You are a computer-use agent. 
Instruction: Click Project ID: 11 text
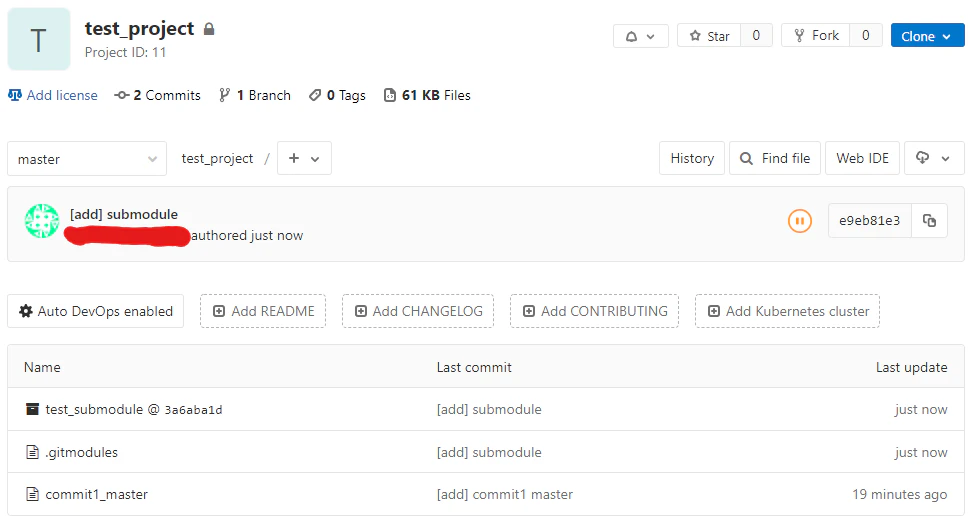pos(125,52)
